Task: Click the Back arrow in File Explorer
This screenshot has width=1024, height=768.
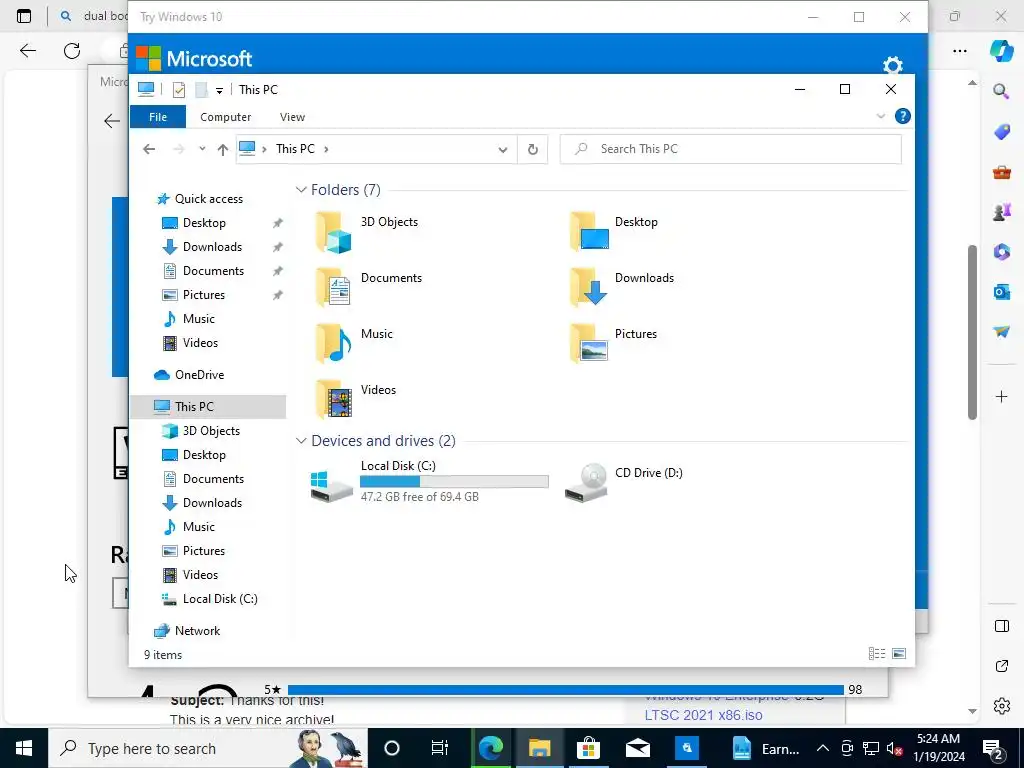Action: coord(149,150)
